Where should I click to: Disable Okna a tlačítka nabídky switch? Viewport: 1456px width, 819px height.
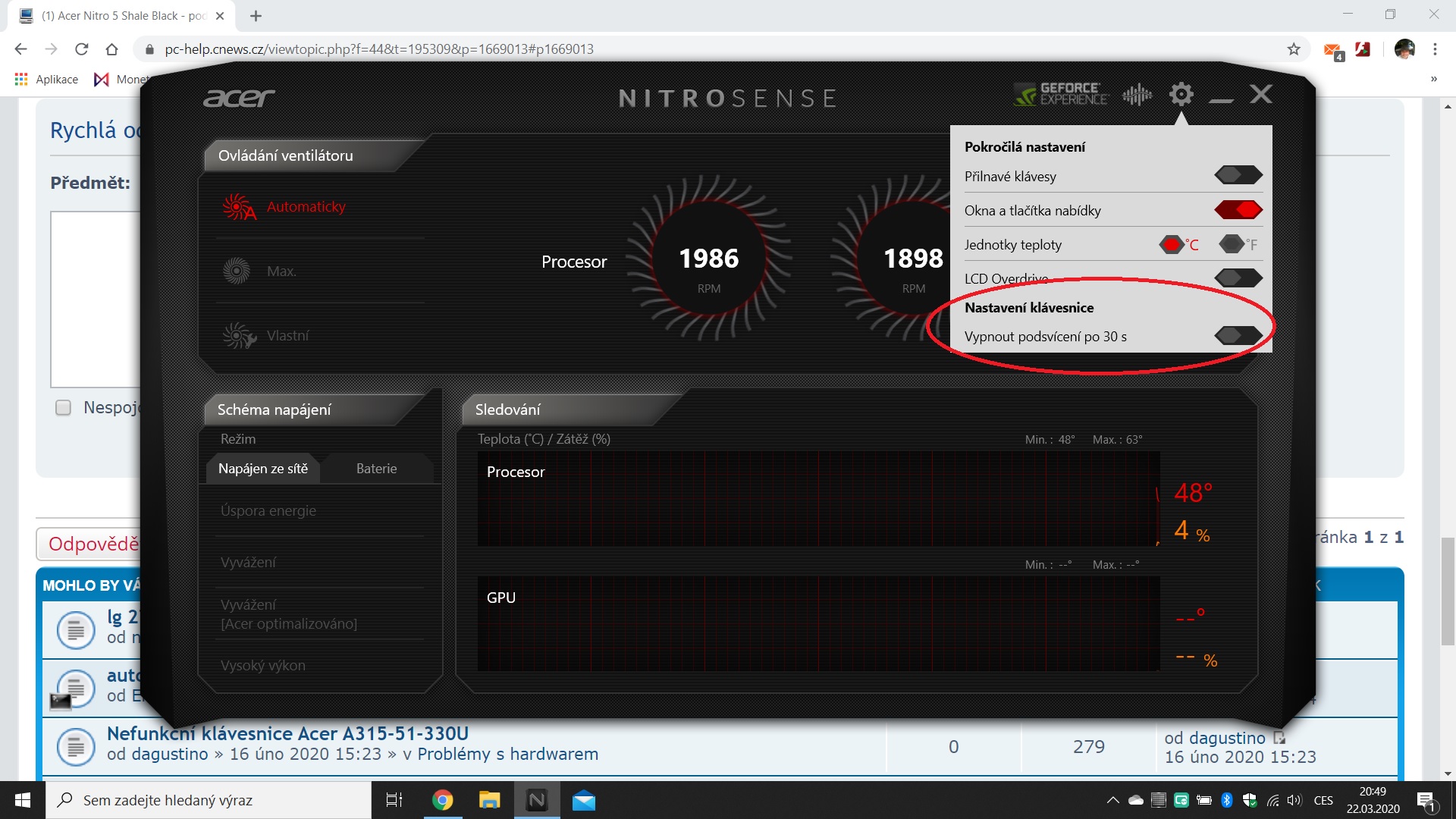pos(1238,209)
